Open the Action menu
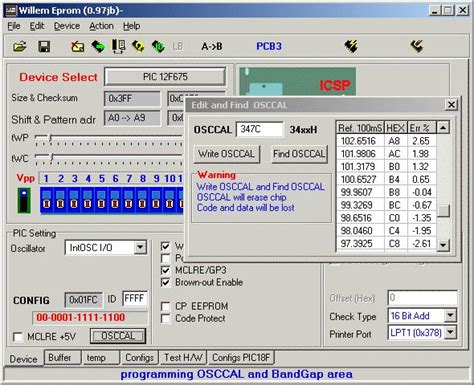The width and height of the screenshot is (474, 385). 101,26
